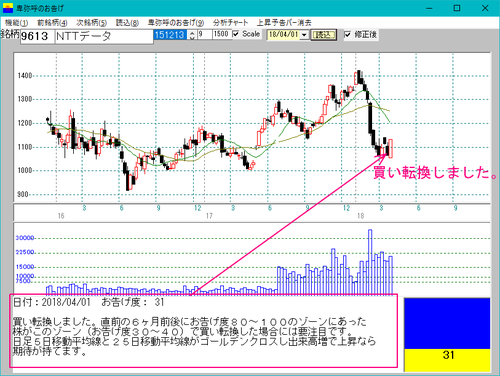This screenshot has width=500, height=376.
Task: Click the year label 18 on time axis
Action: [361, 216]
